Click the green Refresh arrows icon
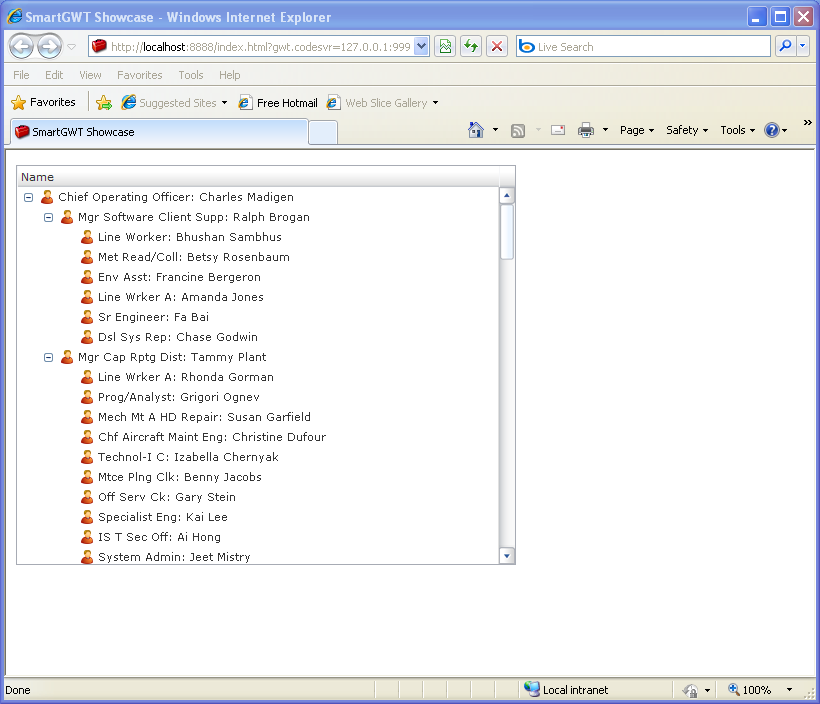Viewport: 820px width, 704px height. (x=471, y=47)
